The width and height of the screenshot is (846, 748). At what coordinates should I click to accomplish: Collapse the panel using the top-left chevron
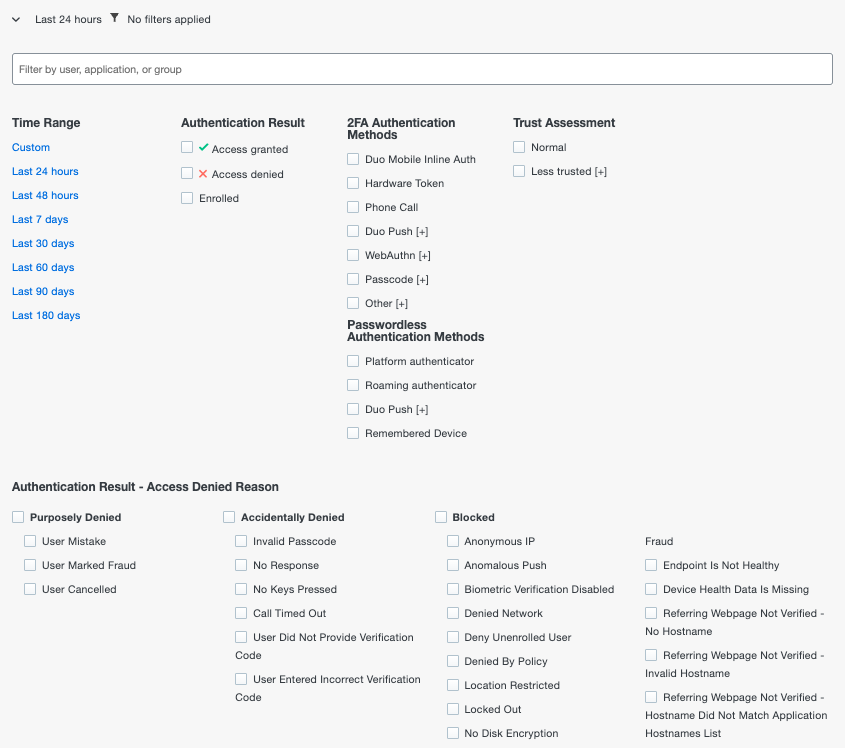click(x=14, y=18)
